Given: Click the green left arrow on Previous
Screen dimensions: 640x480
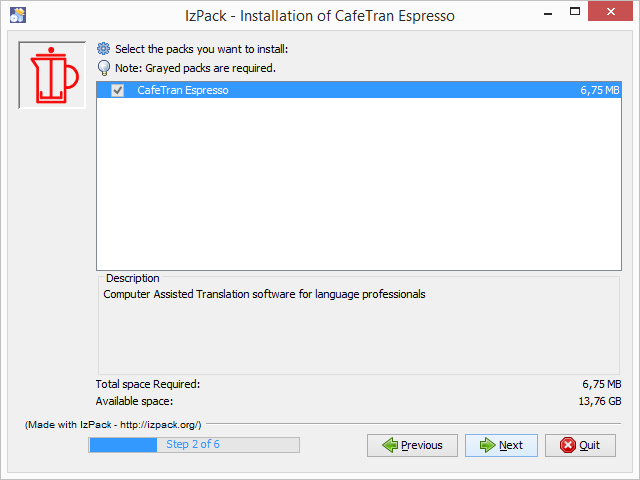Looking at the screenshot, I should coord(389,445).
